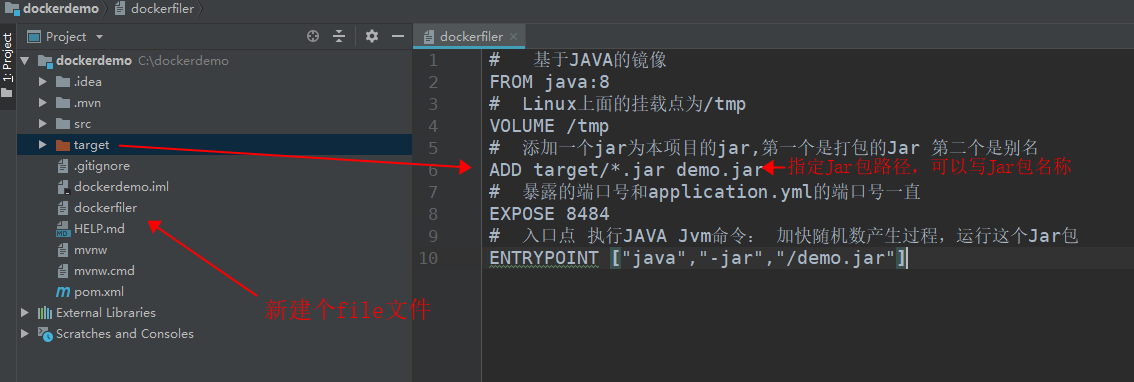Collapse the dockerdemo root folder
This screenshot has width=1134, height=382.
coord(25,61)
